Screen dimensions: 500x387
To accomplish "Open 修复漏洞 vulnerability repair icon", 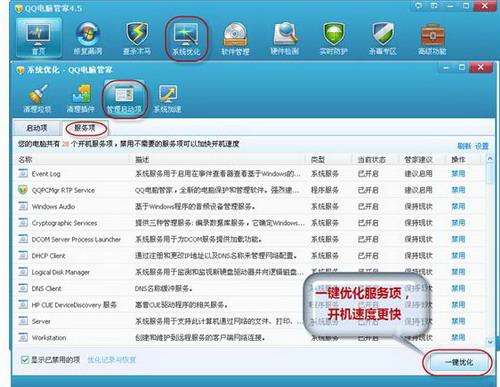I will 88,39.
